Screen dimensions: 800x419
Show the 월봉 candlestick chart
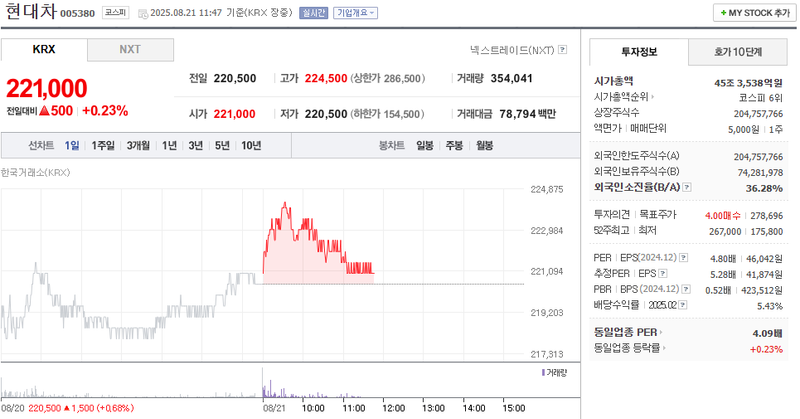click(x=484, y=145)
